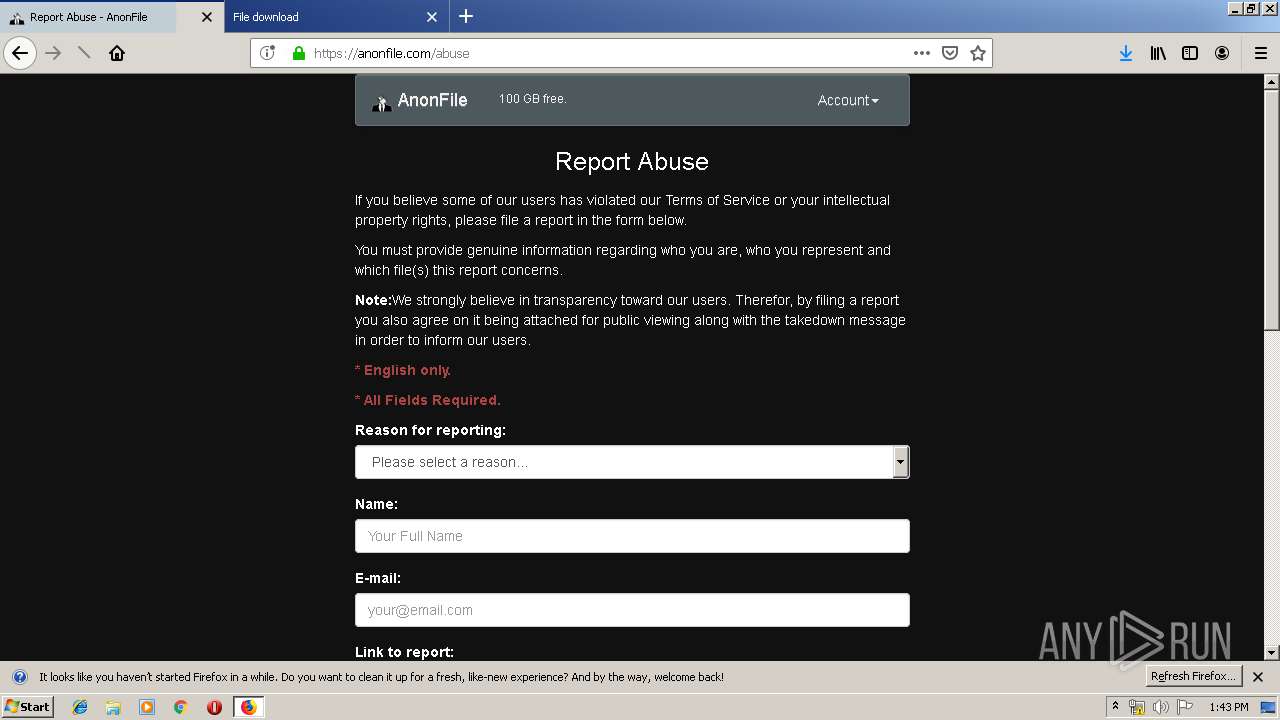The height and width of the screenshot is (720, 1280).
Task: Click page scrollbar up arrow
Action: coord(1272,82)
